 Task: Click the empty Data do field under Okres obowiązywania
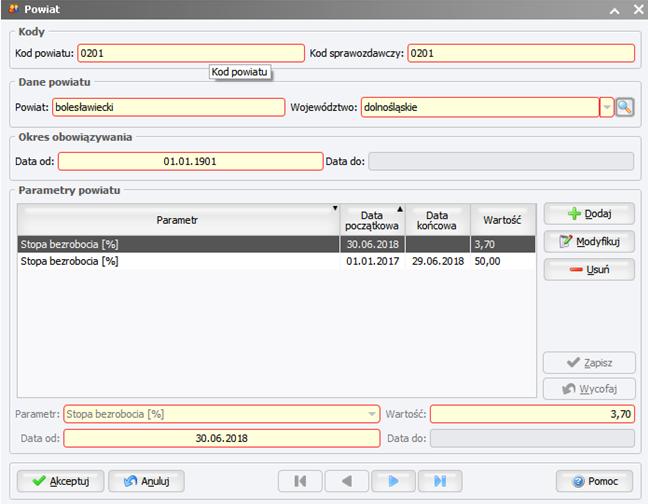[501, 161]
